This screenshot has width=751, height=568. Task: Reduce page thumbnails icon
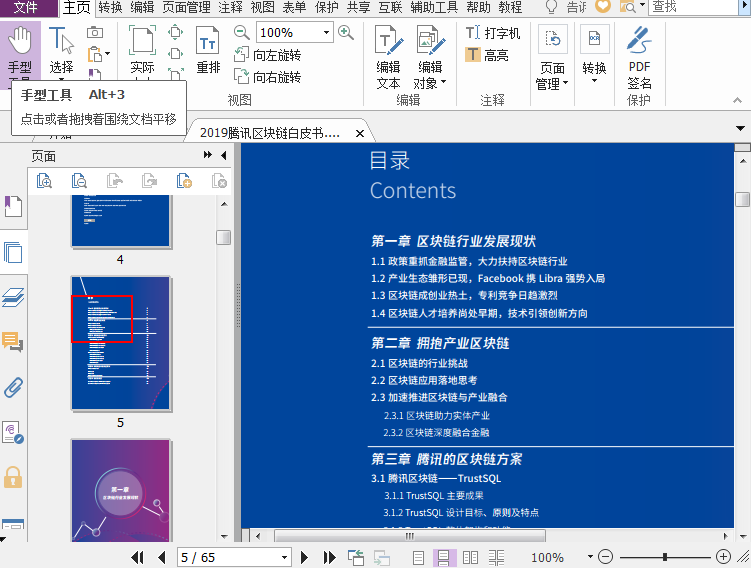(x=79, y=181)
